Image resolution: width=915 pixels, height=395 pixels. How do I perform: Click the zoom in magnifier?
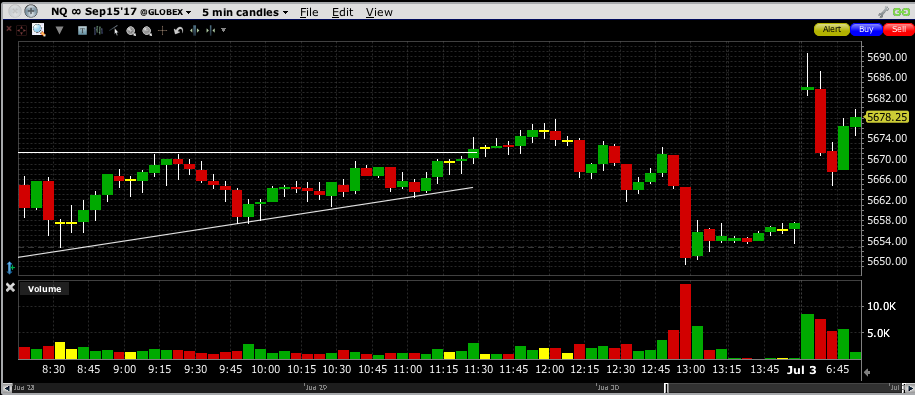(x=131, y=31)
